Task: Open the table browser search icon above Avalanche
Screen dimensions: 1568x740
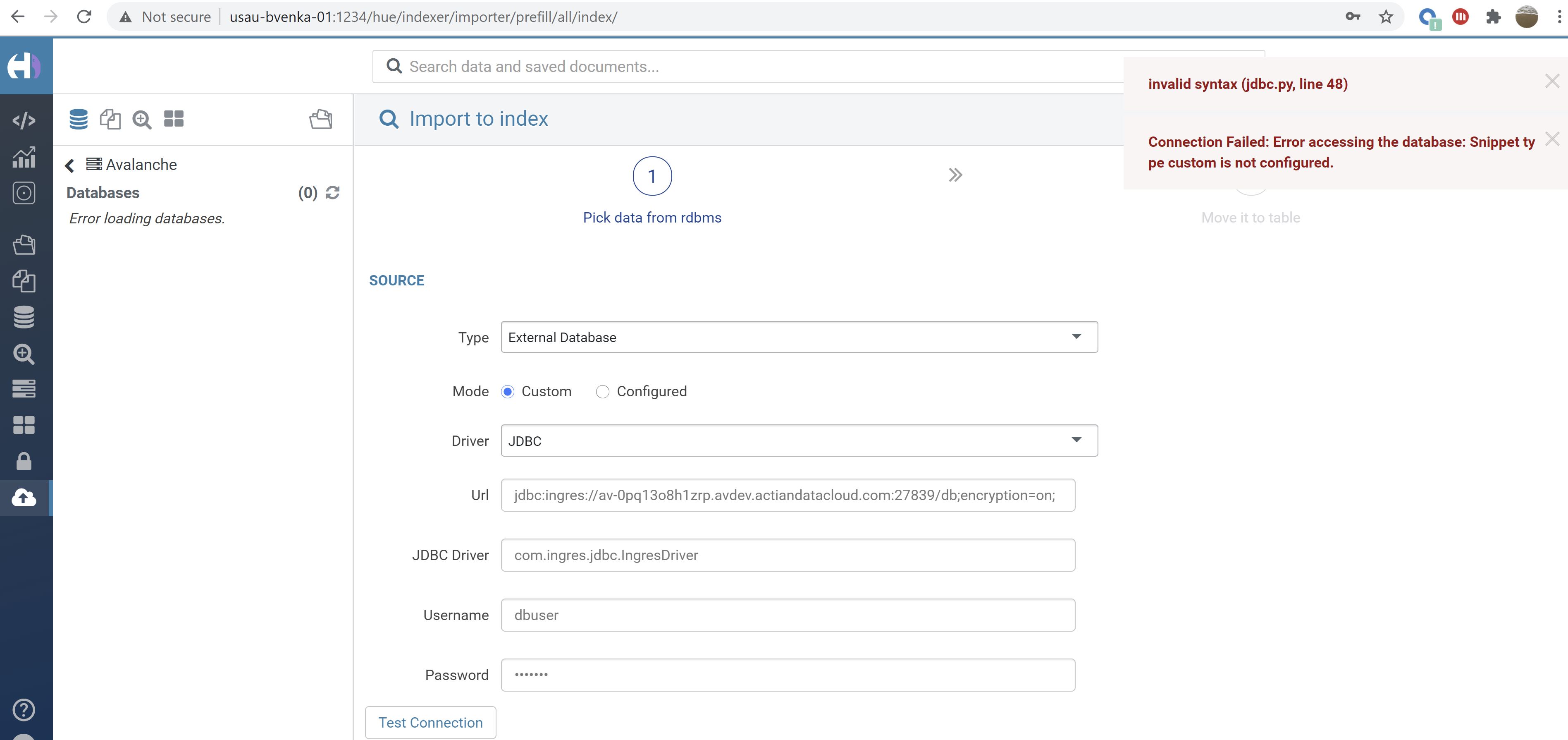Action: [x=141, y=119]
